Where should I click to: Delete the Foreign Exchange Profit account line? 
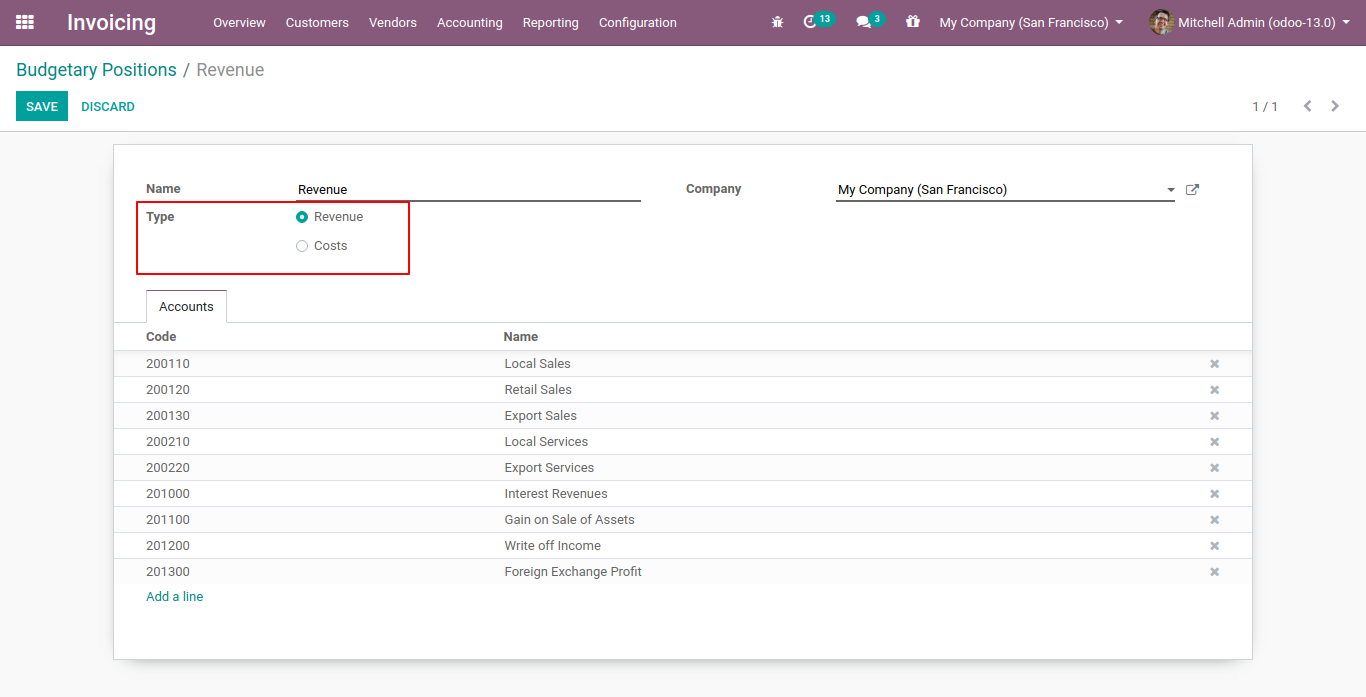(x=1214, y=571)
